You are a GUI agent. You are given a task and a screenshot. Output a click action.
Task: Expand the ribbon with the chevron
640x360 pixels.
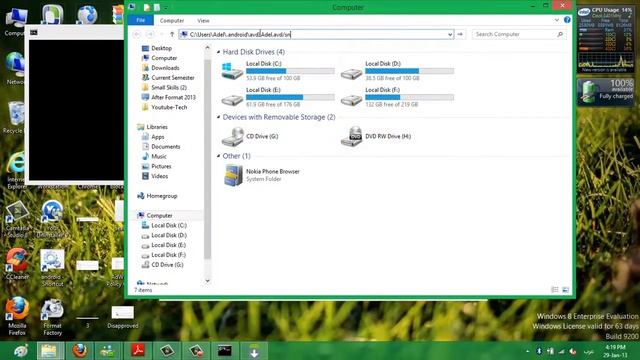(x=556, y=20)
